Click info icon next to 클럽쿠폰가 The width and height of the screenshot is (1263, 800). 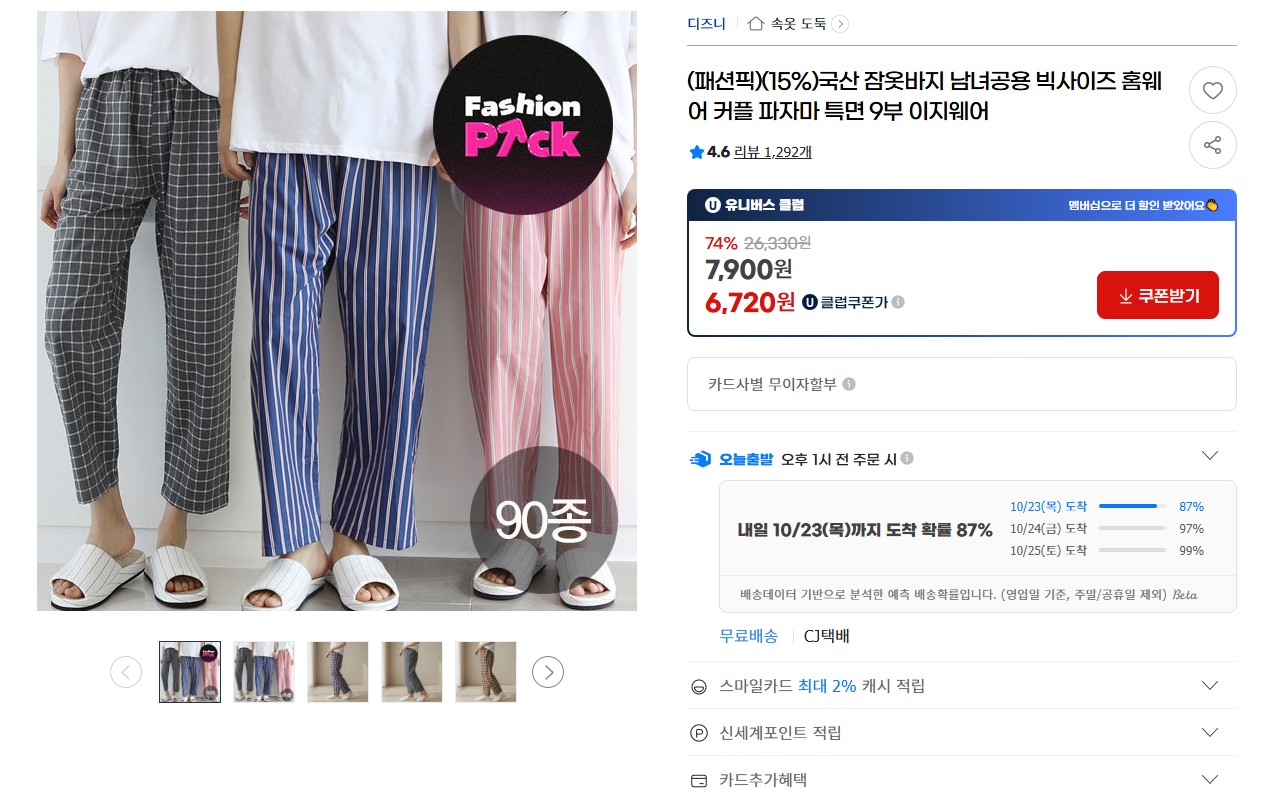point(898,302)
